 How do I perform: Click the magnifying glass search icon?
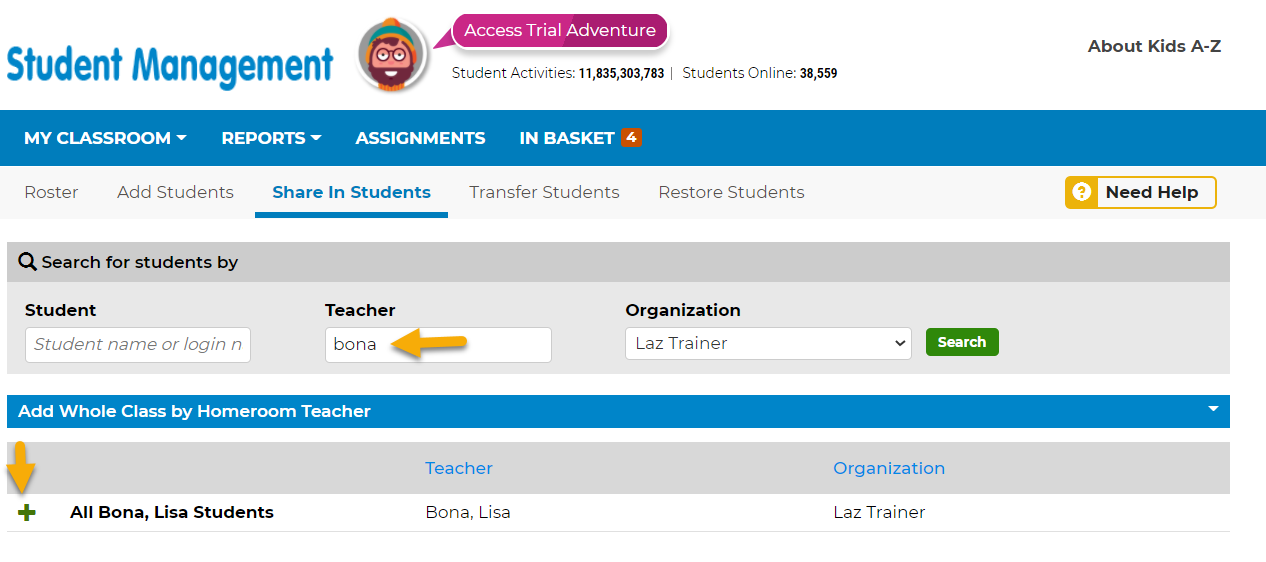[28, 263]
